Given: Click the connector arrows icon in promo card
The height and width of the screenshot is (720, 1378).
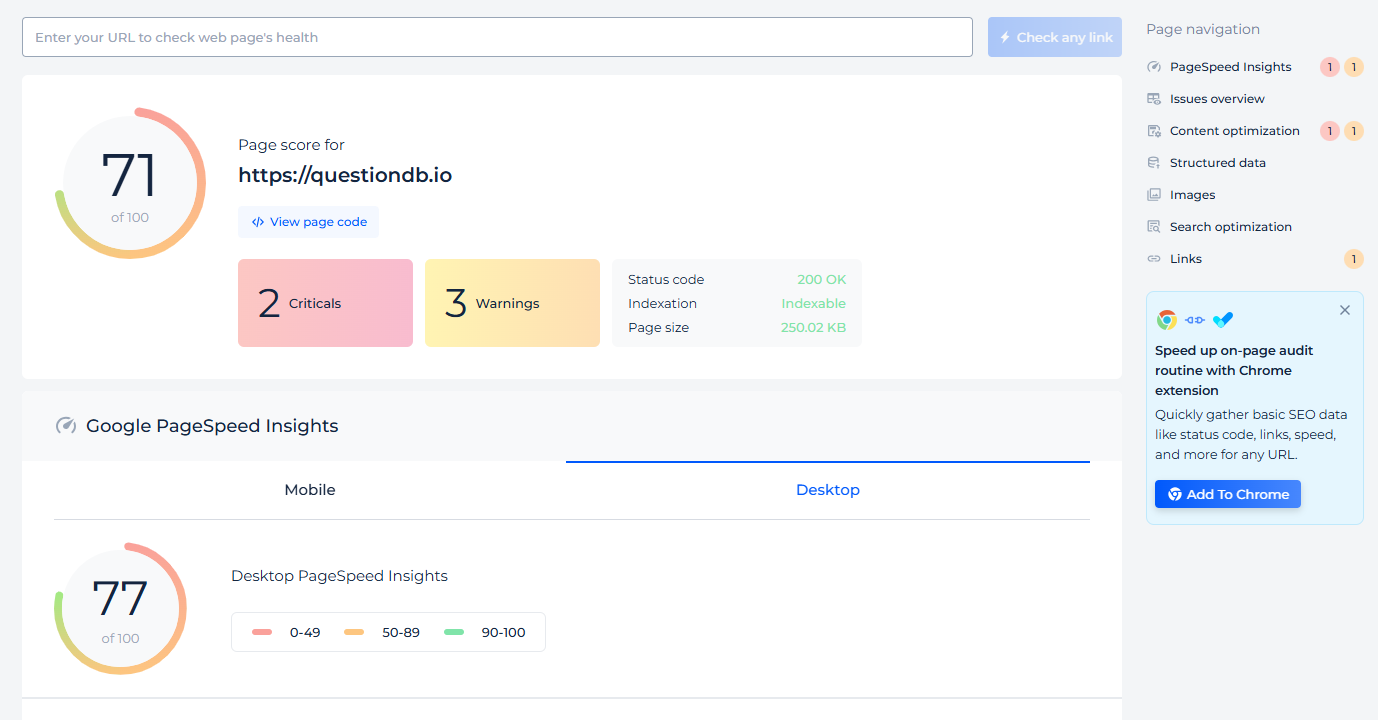Looking at the screenshot, I should (x=1195, y=320).
